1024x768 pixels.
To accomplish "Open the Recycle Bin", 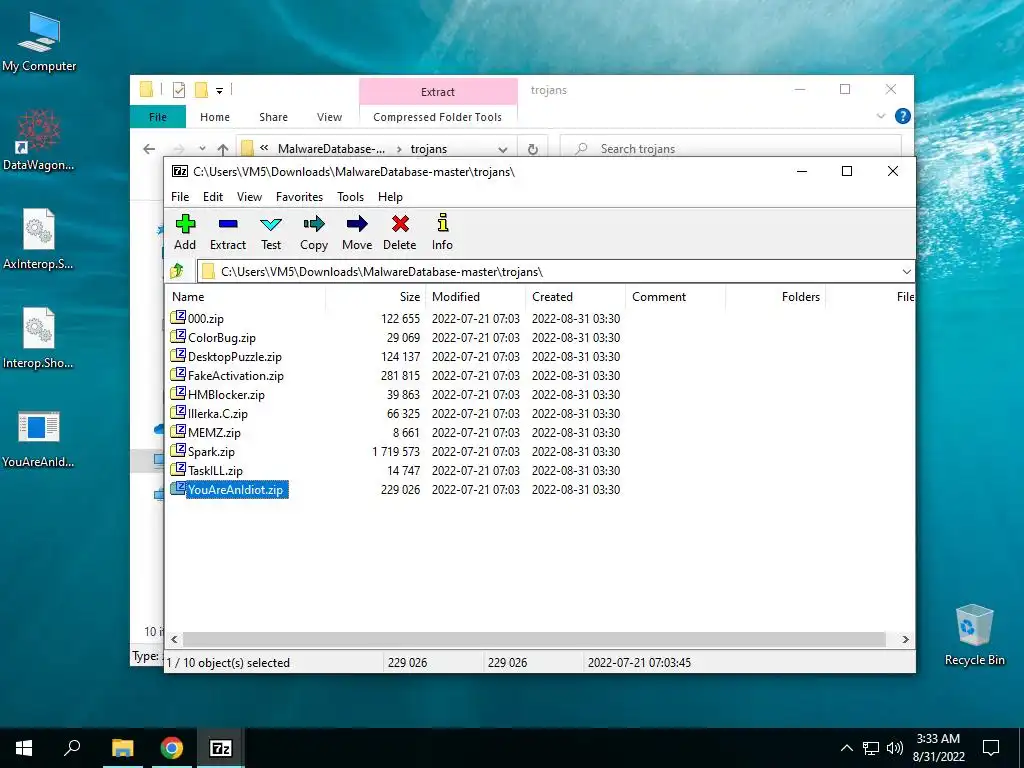I will (974, 635).
